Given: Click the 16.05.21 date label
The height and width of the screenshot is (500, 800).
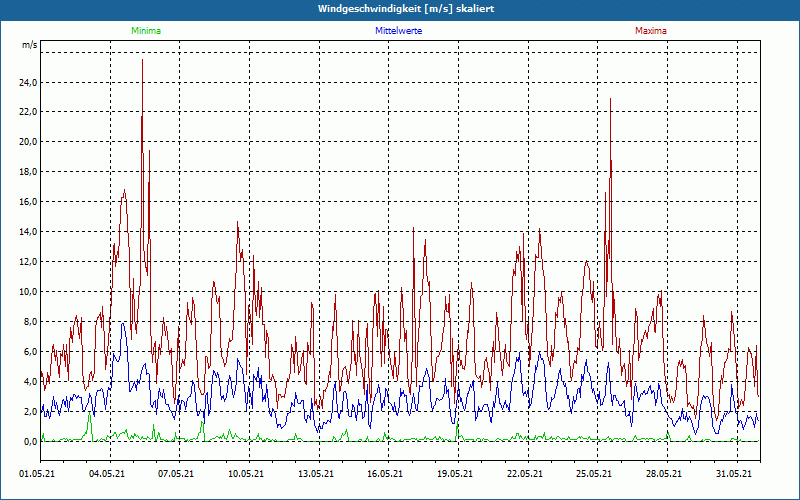Looking at the screenshot, I should tap(385, 474).
